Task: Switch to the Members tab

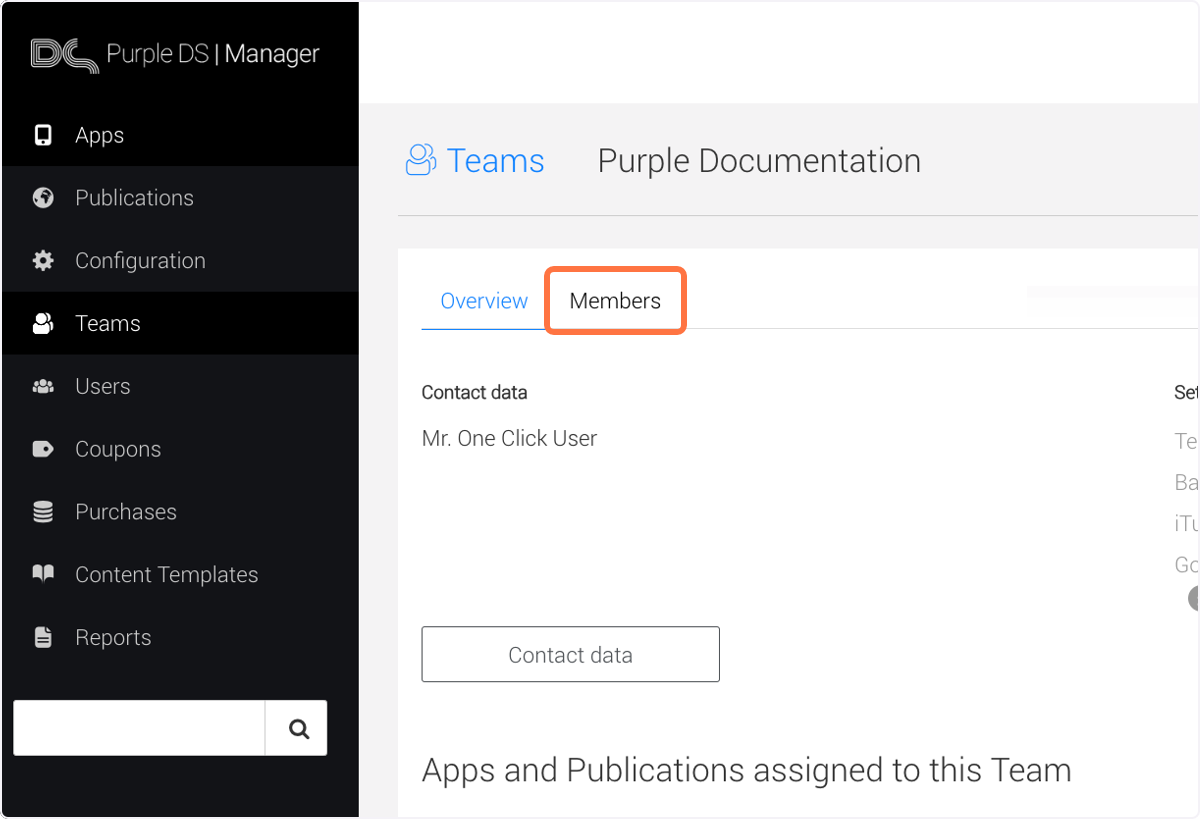Action: (615, 301)
